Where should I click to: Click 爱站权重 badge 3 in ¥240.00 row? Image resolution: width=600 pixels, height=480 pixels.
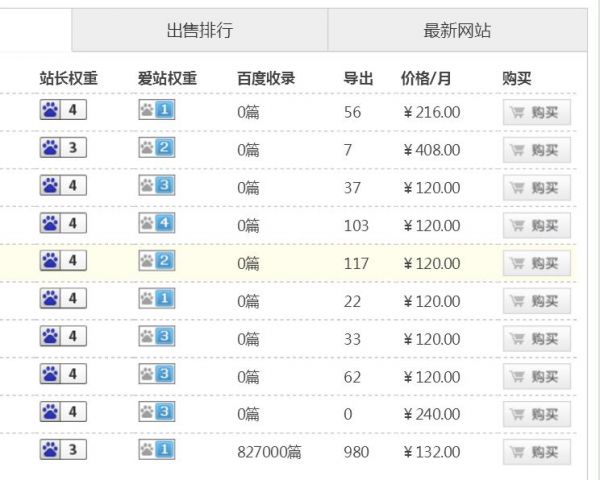(157, 413)
